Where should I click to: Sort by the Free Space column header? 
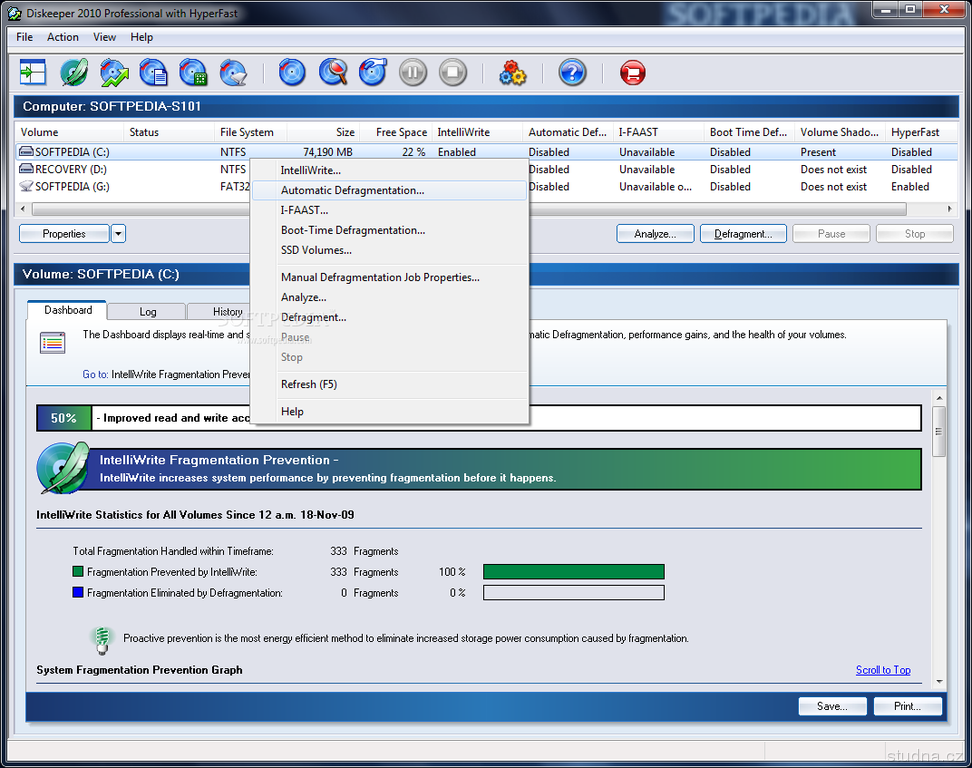400,132
